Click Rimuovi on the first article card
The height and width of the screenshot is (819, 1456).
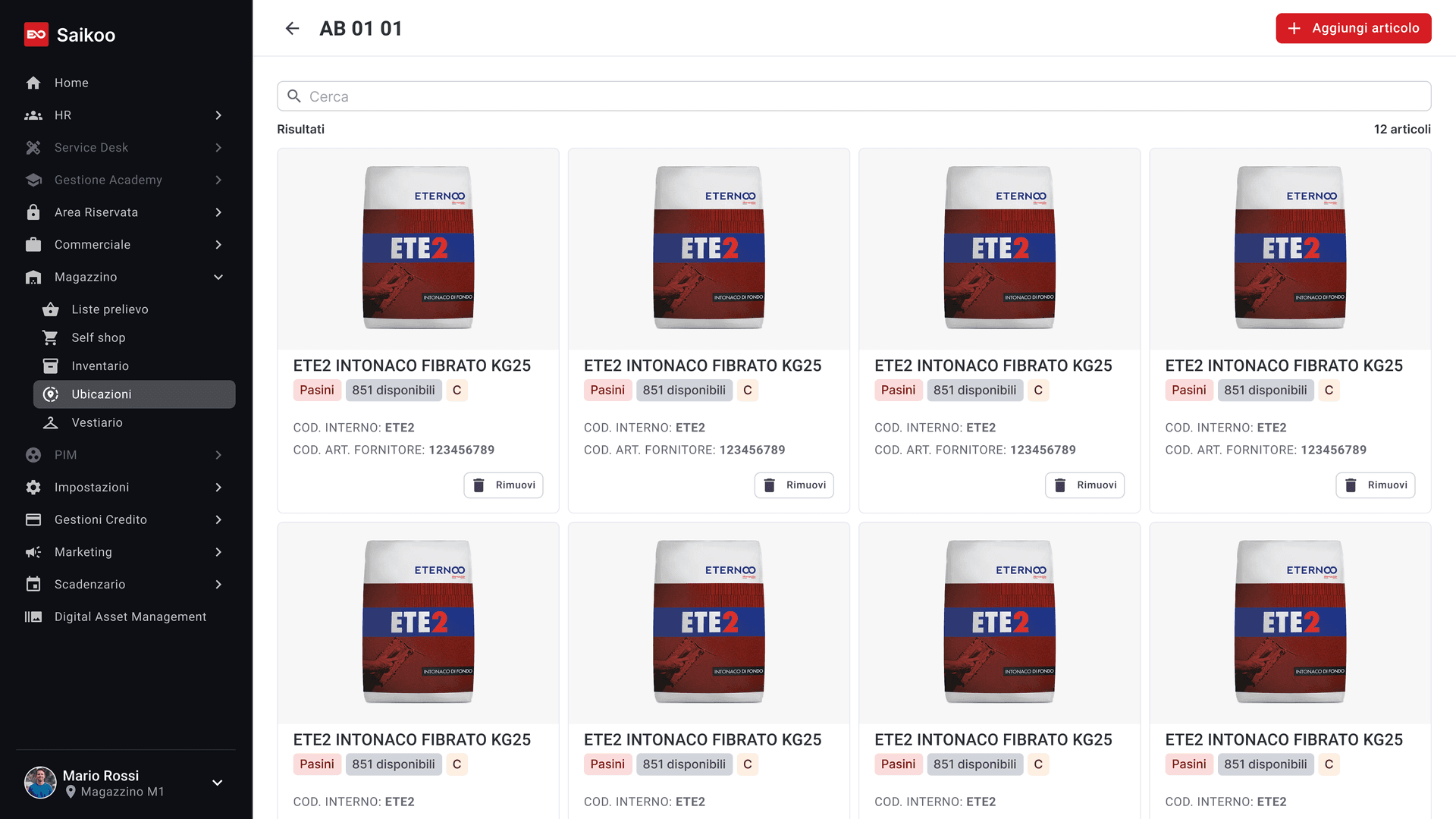coord(504,485)
